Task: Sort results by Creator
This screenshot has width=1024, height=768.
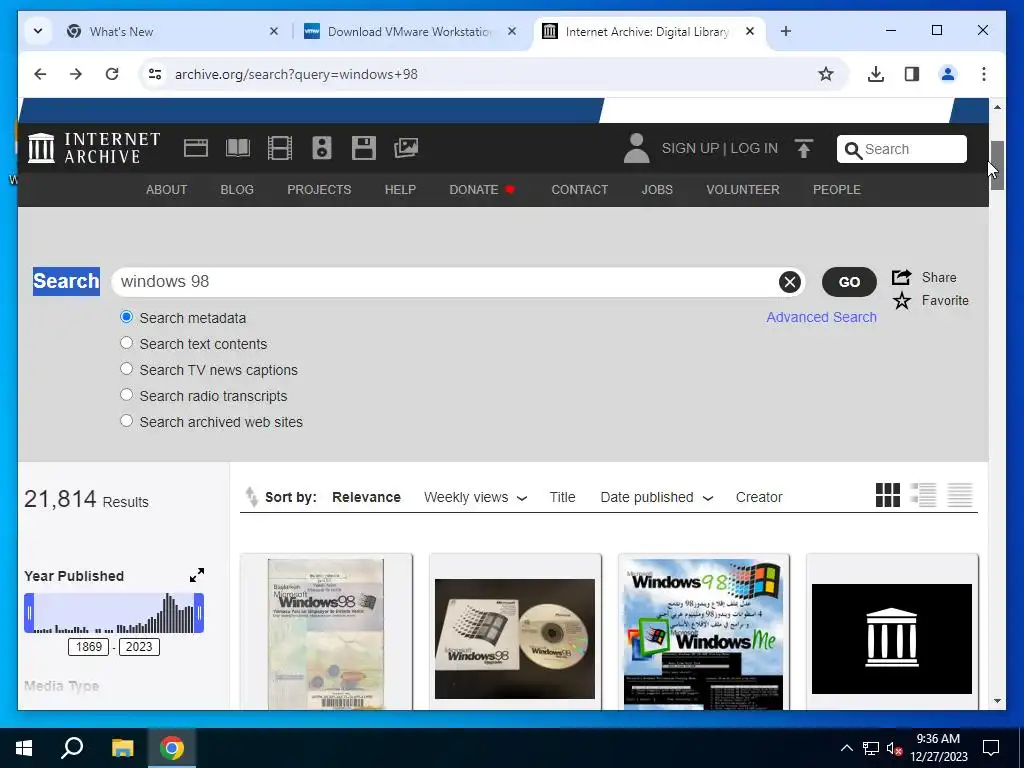Action: pos(759,497)
